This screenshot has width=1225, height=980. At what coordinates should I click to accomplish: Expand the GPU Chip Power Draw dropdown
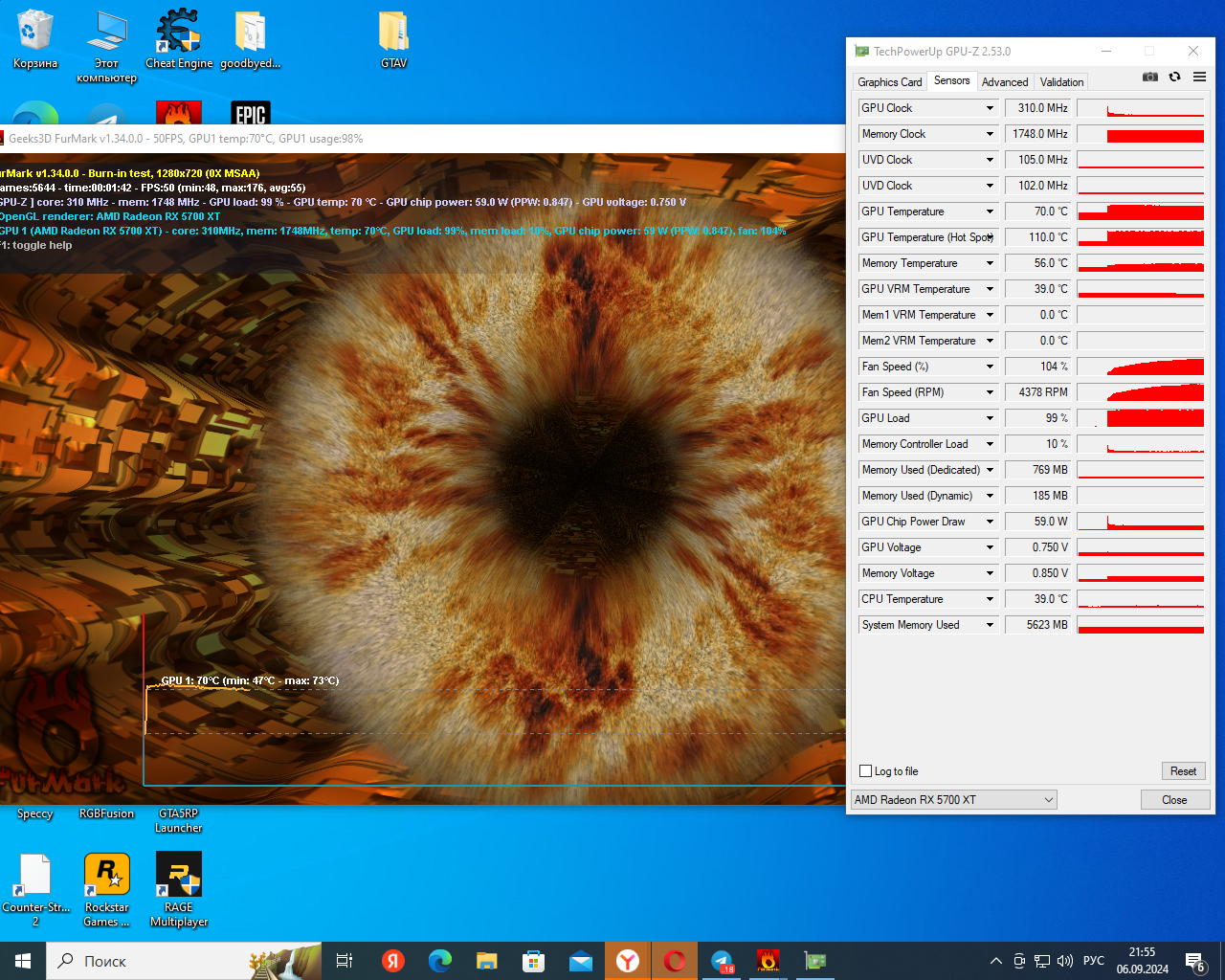[991, 522]
